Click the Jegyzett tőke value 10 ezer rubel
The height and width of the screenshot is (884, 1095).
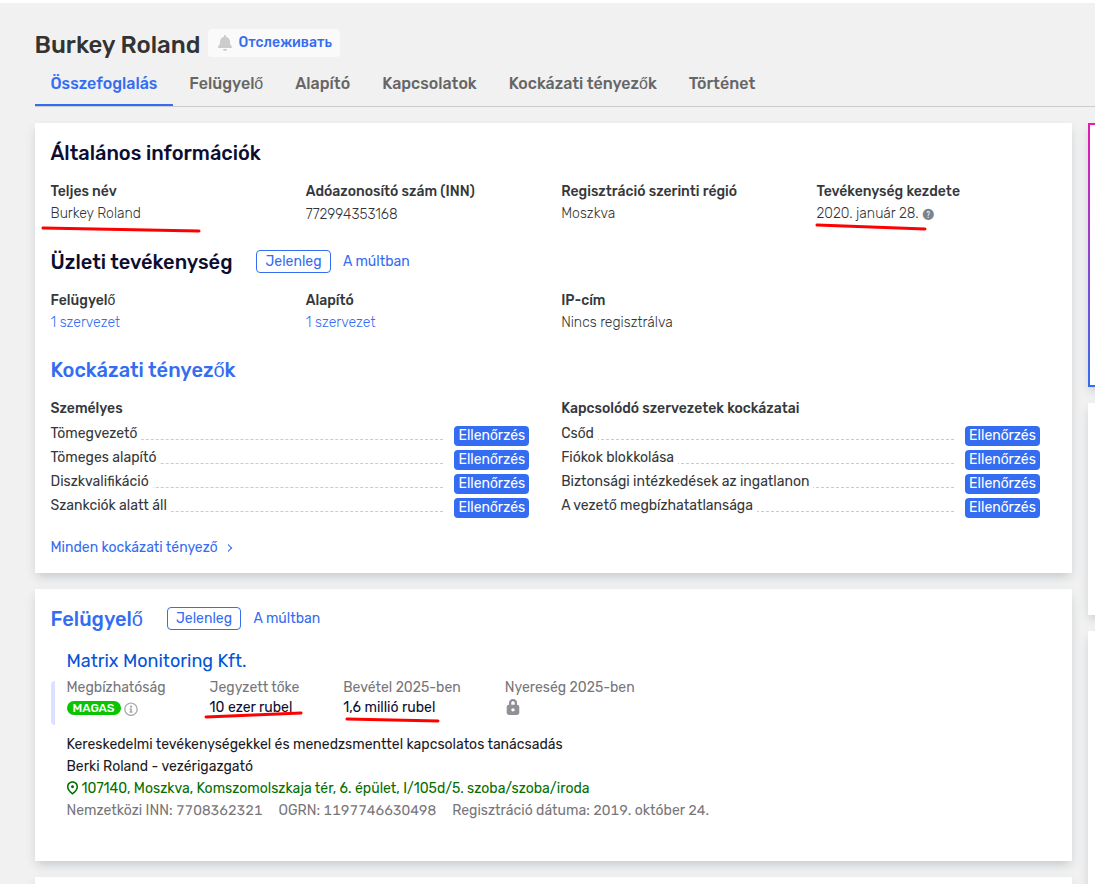coord(251,707)
